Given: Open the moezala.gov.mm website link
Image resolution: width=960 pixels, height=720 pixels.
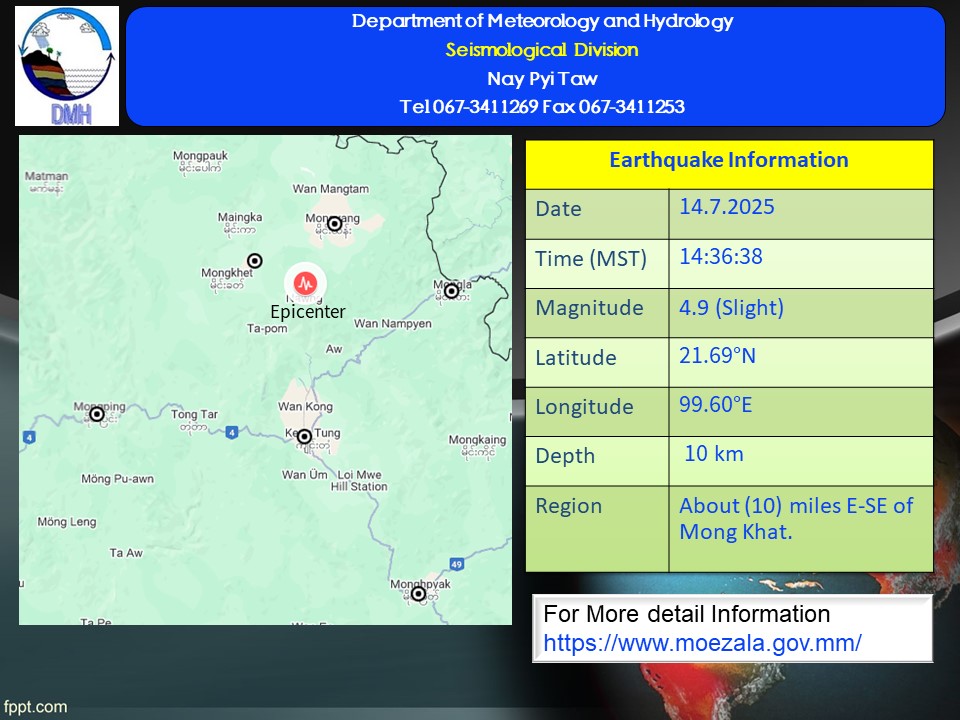Looking at the screenshot, I should coord(702,643).
